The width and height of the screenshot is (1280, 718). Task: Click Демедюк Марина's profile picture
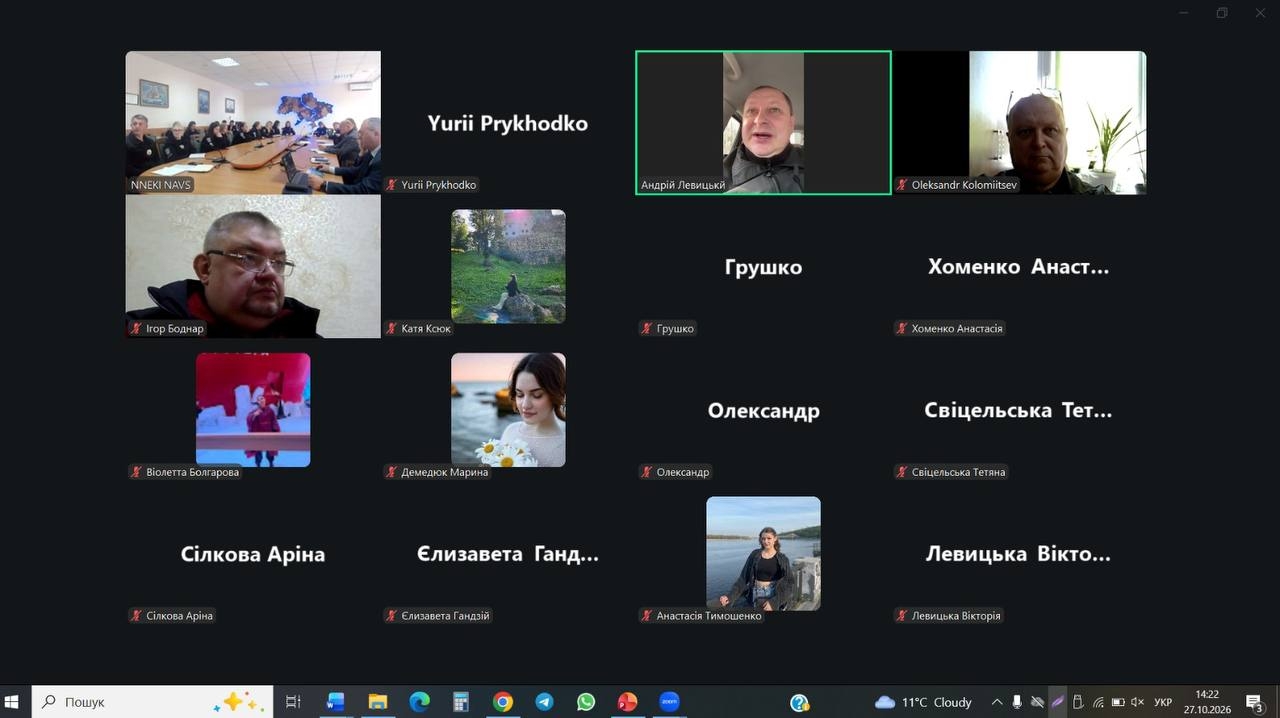click(508, 410)
